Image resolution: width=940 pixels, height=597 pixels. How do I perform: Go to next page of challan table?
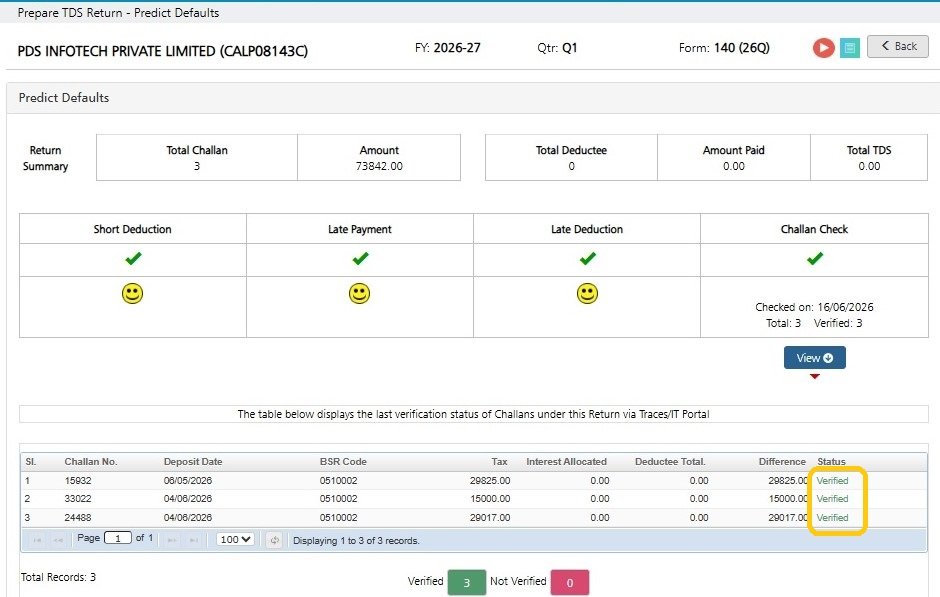pyautogui.click(x=172, y=540)
